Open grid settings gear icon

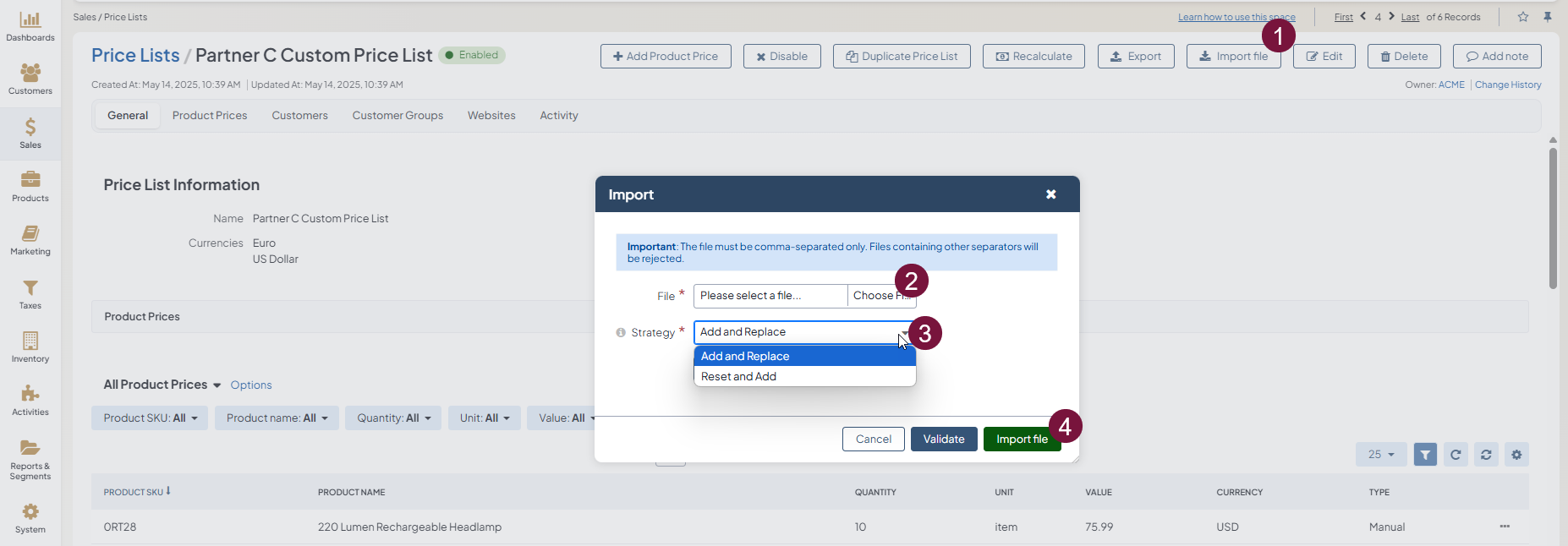pos(1516,455)
